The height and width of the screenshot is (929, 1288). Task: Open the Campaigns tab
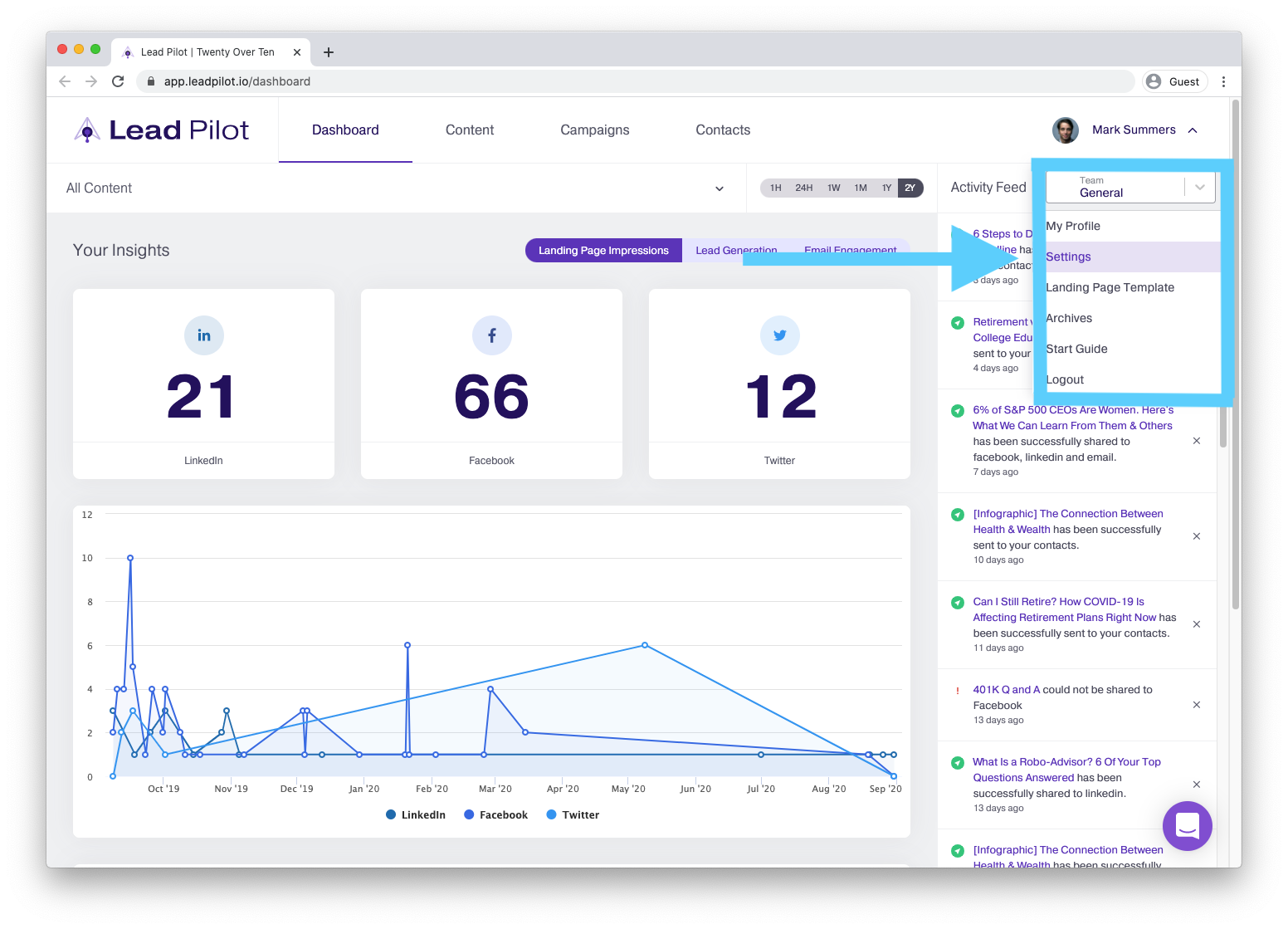click(594, 130)
